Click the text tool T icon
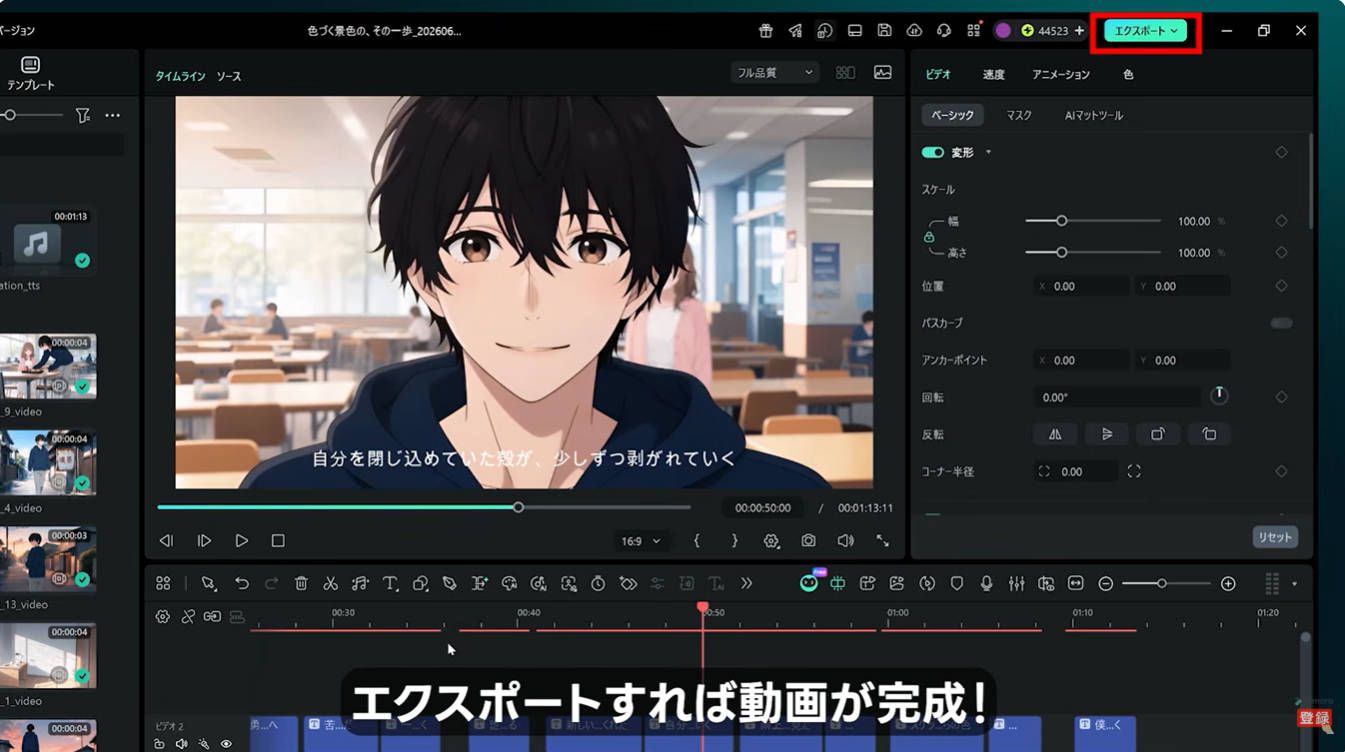This screenshot has width=1345, height=752. coord(390,583)
